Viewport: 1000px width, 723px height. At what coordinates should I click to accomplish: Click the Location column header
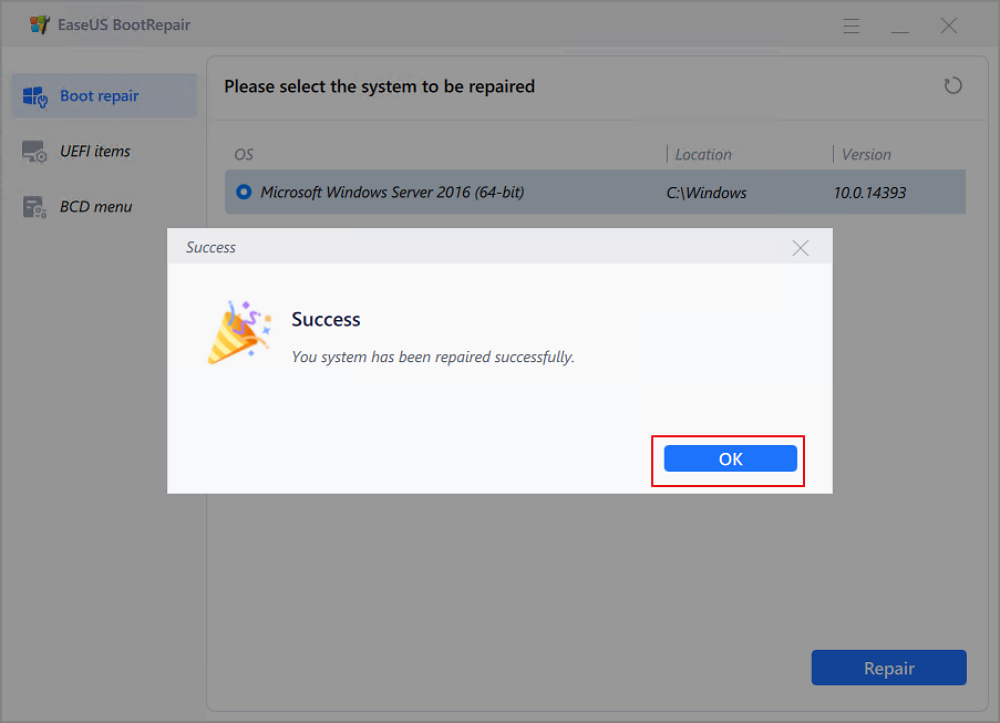(703, 155)
